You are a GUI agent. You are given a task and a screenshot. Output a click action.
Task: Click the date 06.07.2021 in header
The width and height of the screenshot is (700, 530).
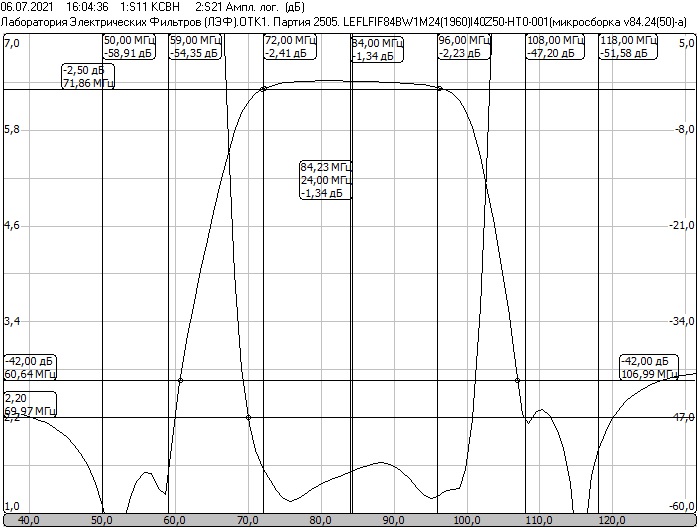(27, 6)
